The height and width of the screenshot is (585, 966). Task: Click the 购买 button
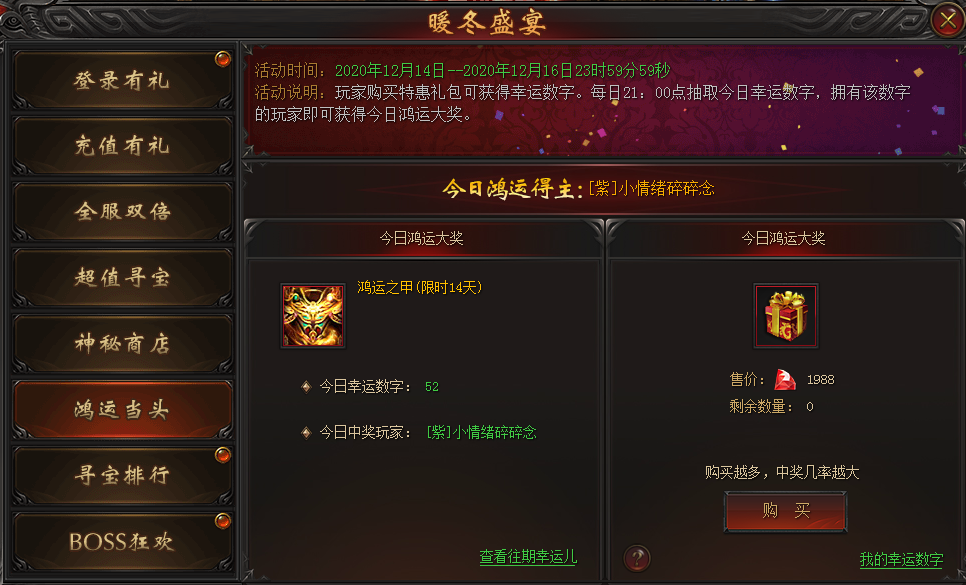coord(785,511)
